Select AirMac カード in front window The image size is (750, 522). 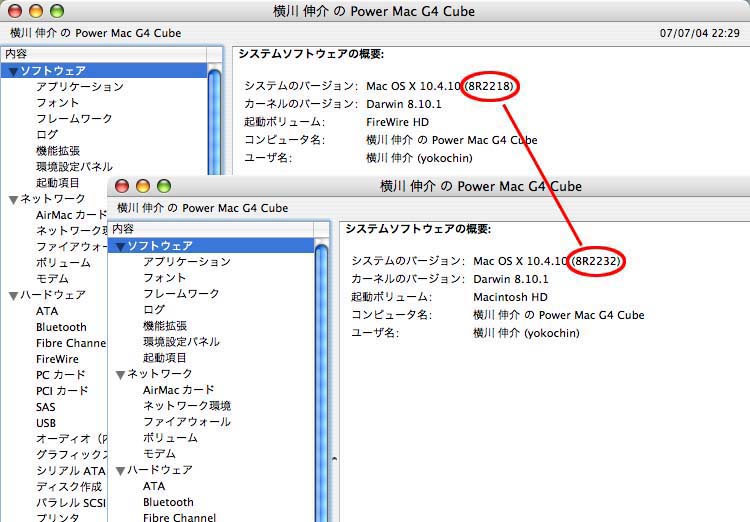178,390
